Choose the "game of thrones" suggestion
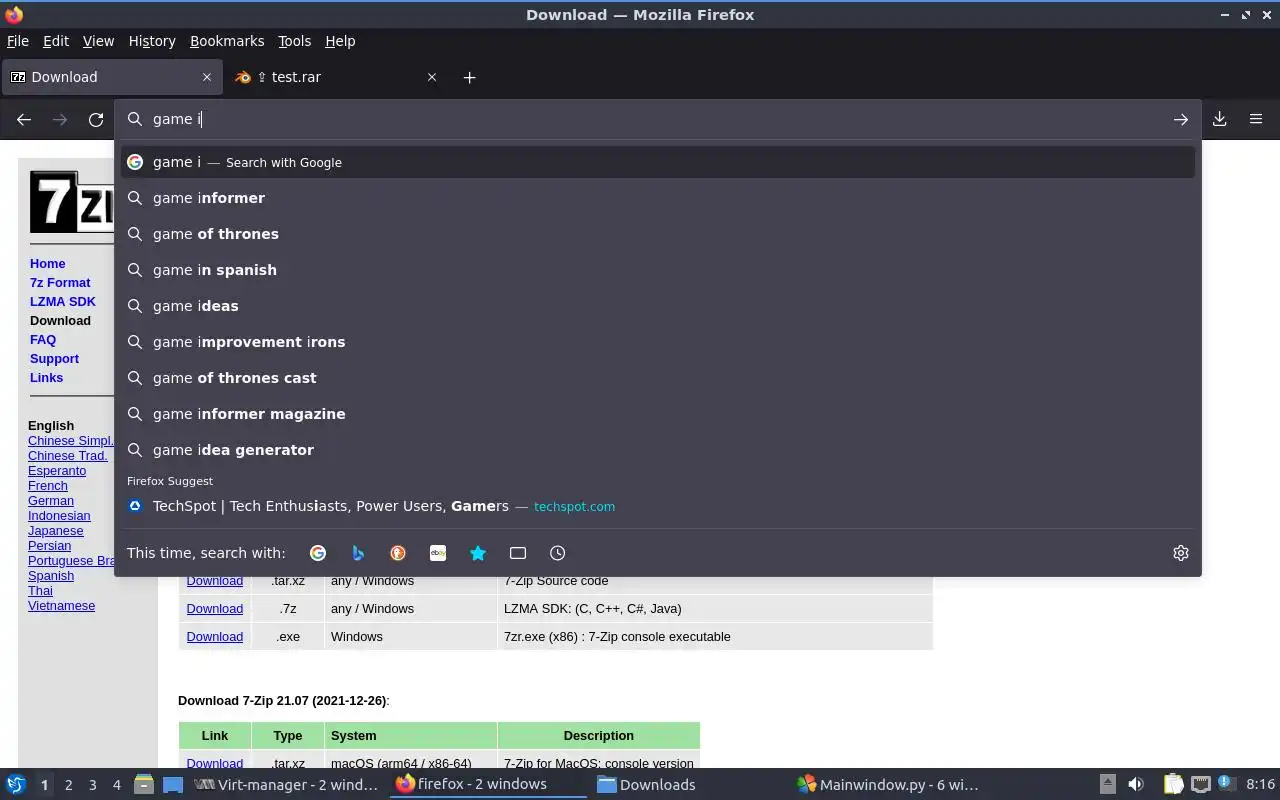Image resolution: width=1280 pixels, height=800 pixels. coord(658,234)
